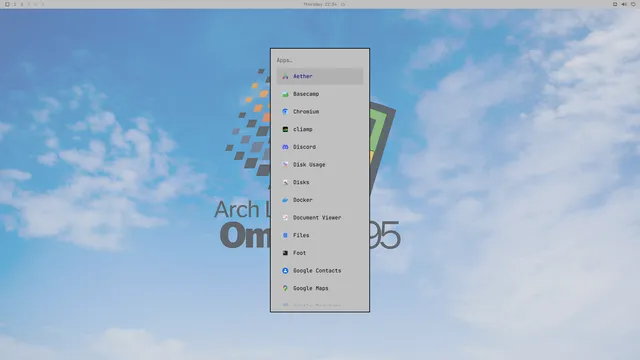Select the Disk Usage app icon

click(x=285, y=164)
